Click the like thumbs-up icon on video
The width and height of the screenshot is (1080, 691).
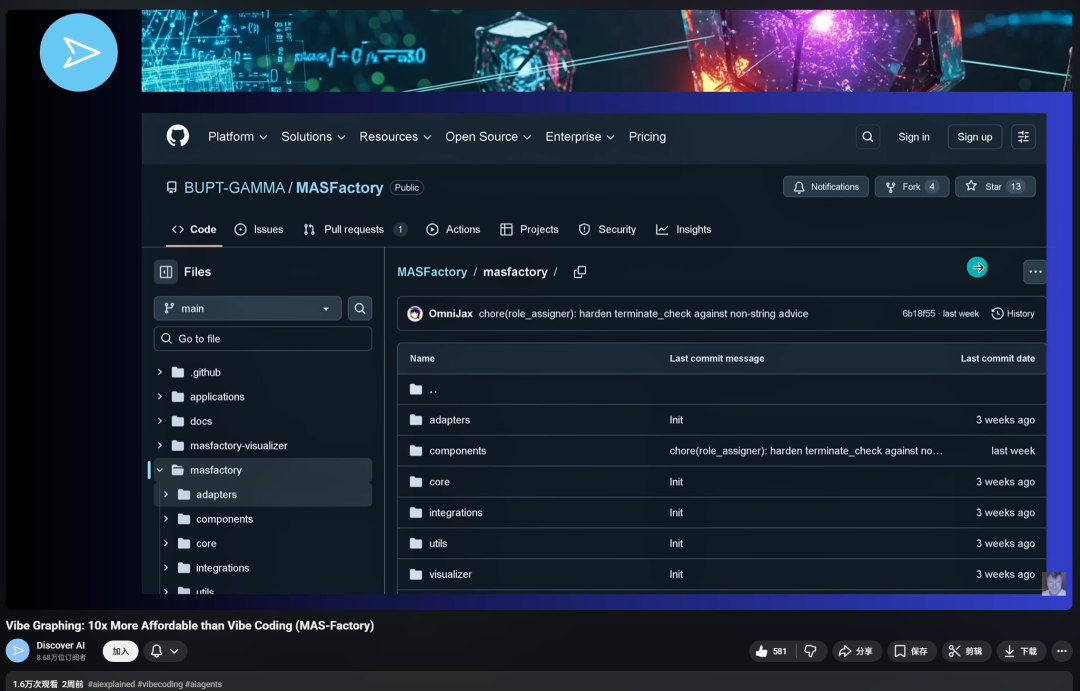click(762, 651)
